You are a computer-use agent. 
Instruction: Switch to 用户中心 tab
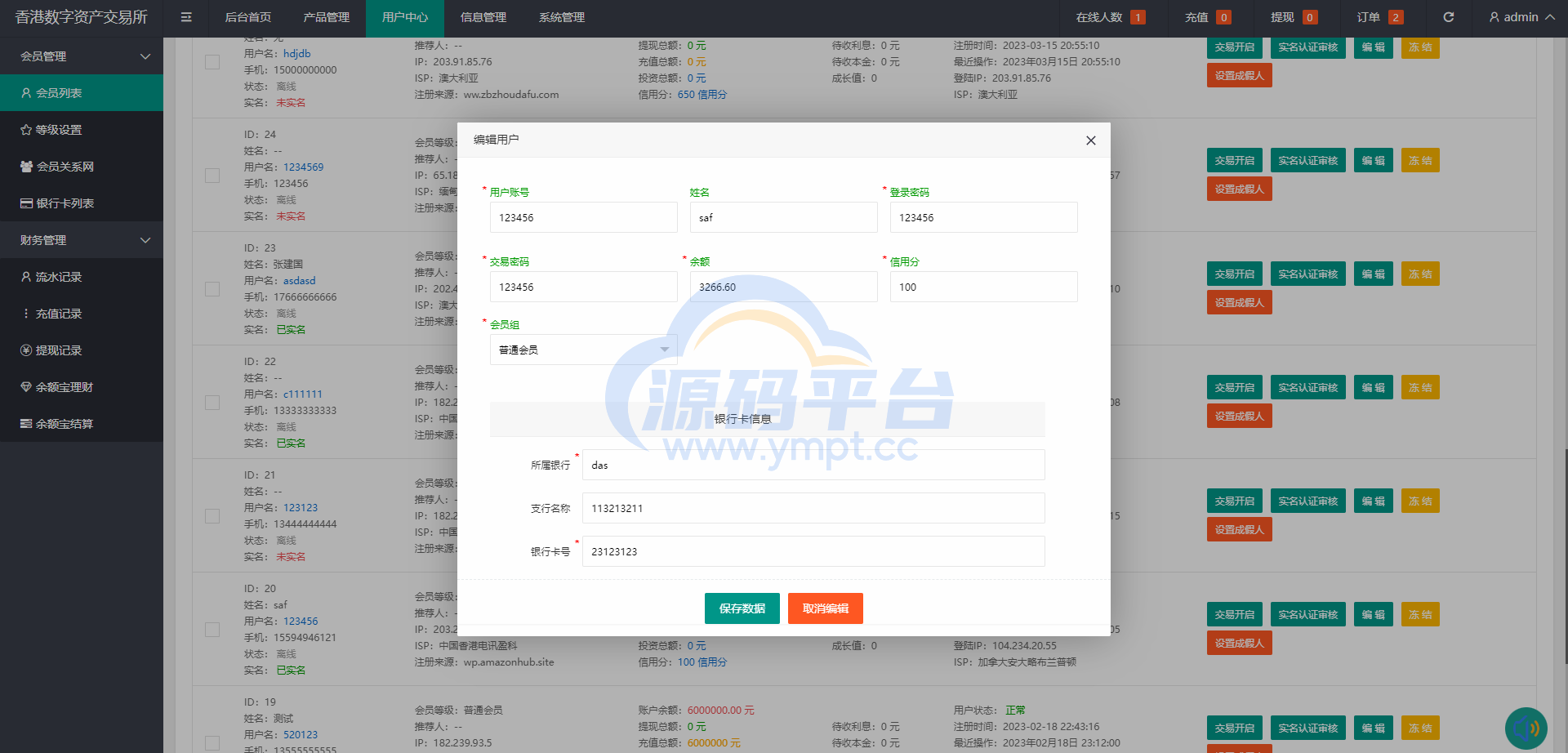[x=405, y=17]
